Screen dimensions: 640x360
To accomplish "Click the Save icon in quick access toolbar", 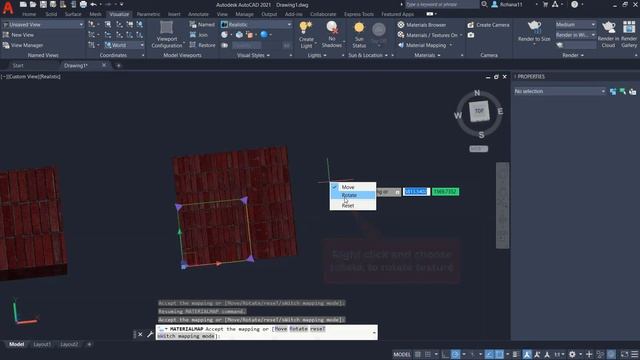I will click(42, 4).
